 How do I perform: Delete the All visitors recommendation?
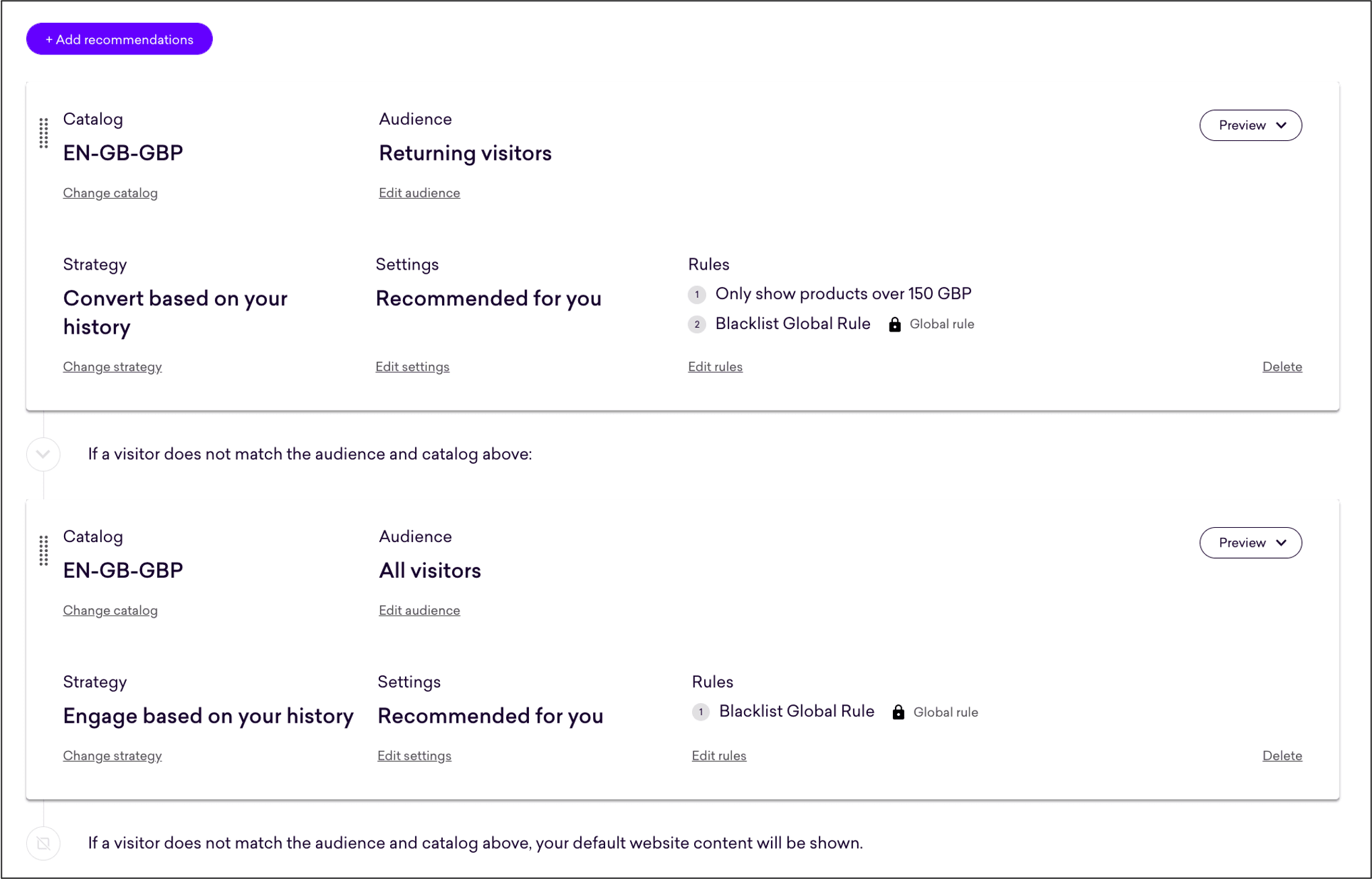pyautogui.click(x=1282, y=756)
